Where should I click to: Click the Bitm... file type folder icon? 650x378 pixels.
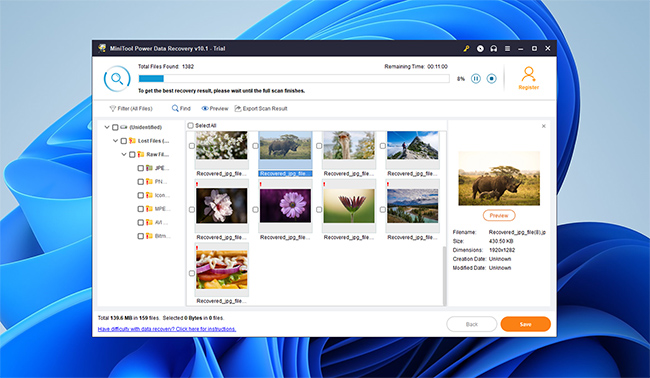coord(149,236)
